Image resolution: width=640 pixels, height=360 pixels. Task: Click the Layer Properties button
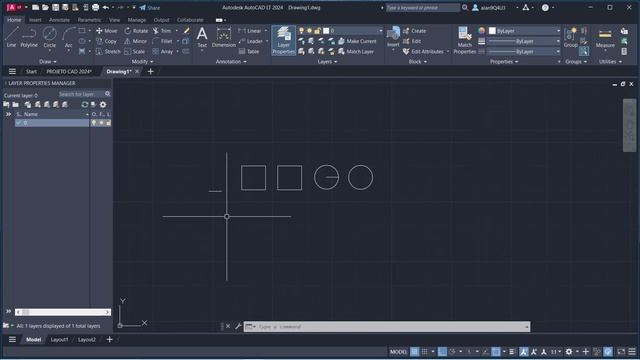(x=283, y=40)
